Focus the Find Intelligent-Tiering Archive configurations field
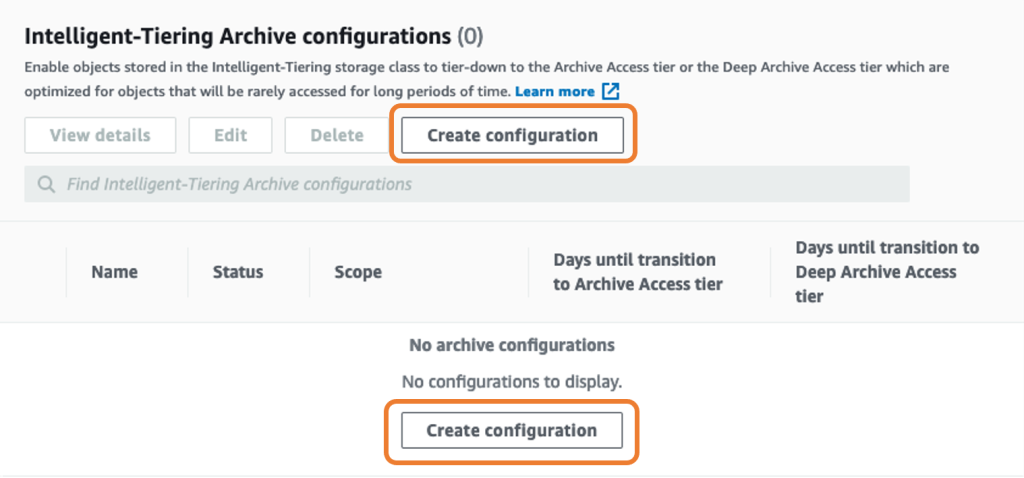 tap(467, 184)
